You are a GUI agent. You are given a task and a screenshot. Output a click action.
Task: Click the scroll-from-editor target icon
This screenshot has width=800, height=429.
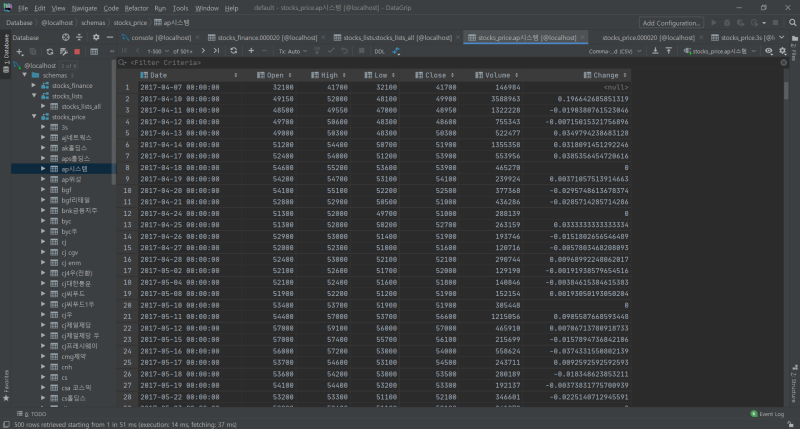[x=65, y=37]
